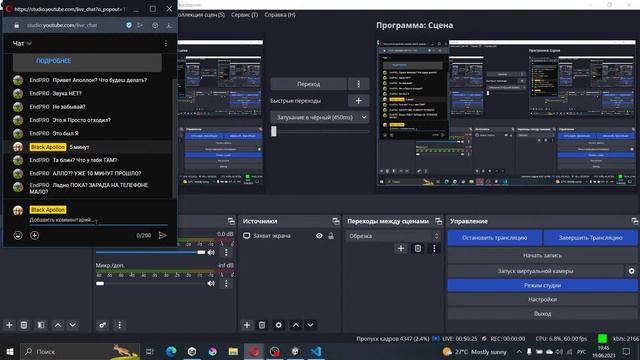This screenshot has width=640, height=360.
Task: Move scene up arrow
Action: (x=58, y=325)
